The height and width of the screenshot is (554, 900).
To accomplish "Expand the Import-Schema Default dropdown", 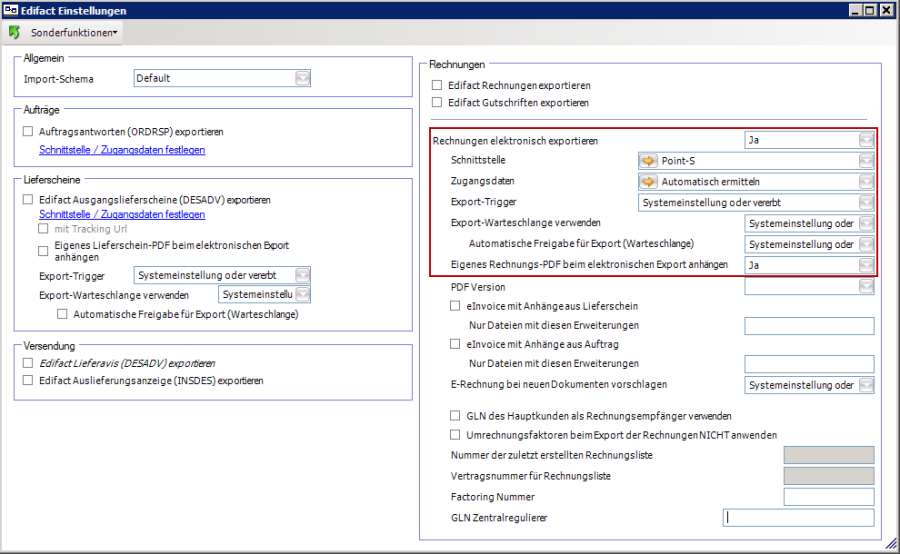I will click(x=302, y=78).
